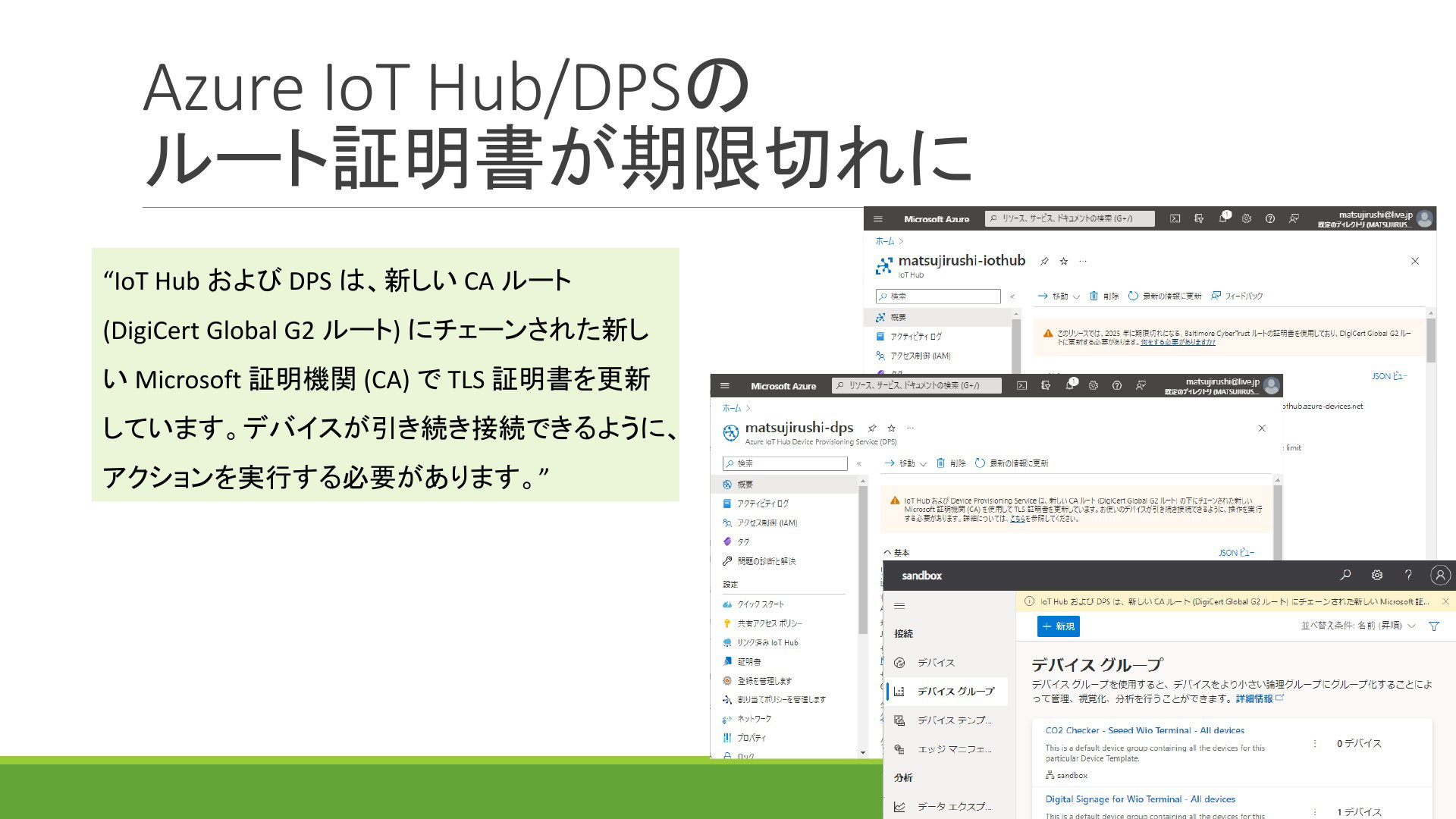Expand 移動 dropdown in iothub toolbar
Screen dimensions: 1456x819
click(1059, 296)
